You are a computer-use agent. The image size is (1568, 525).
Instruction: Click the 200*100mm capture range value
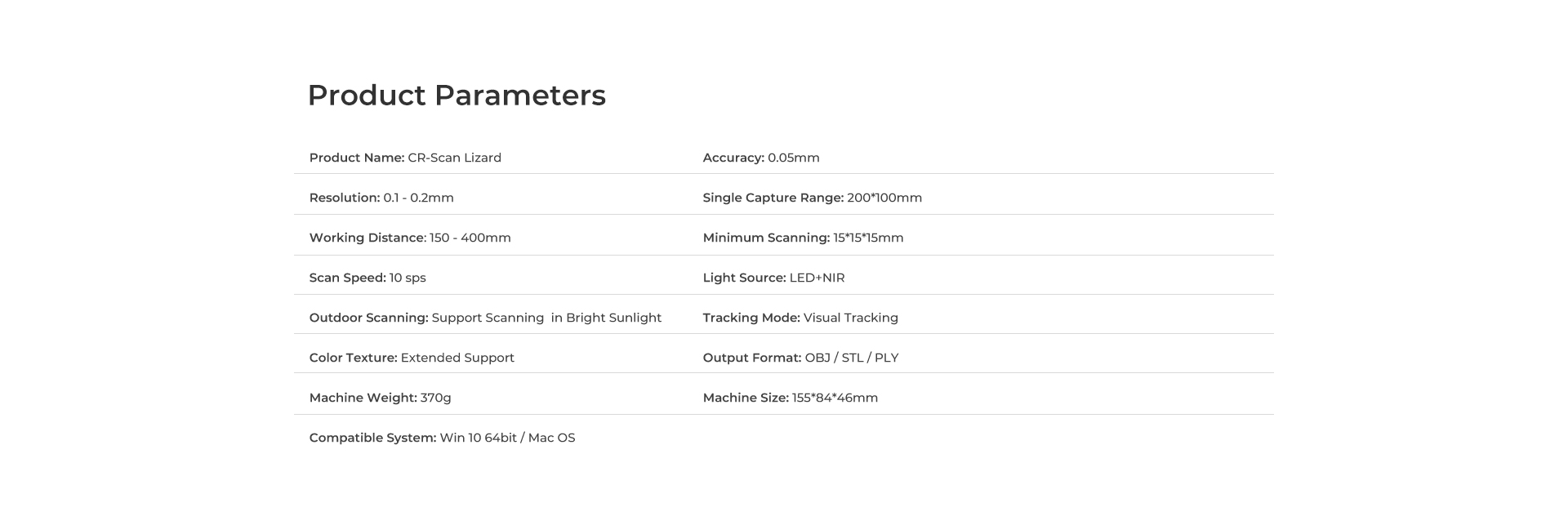tap(884, 198)
